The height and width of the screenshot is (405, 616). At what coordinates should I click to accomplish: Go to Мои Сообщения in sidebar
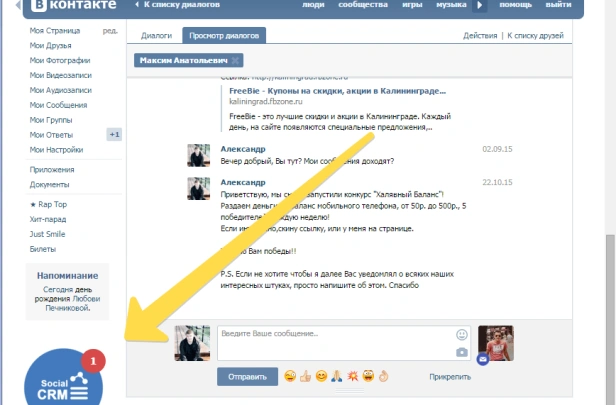pyautogui.click(x=59, y=105)
